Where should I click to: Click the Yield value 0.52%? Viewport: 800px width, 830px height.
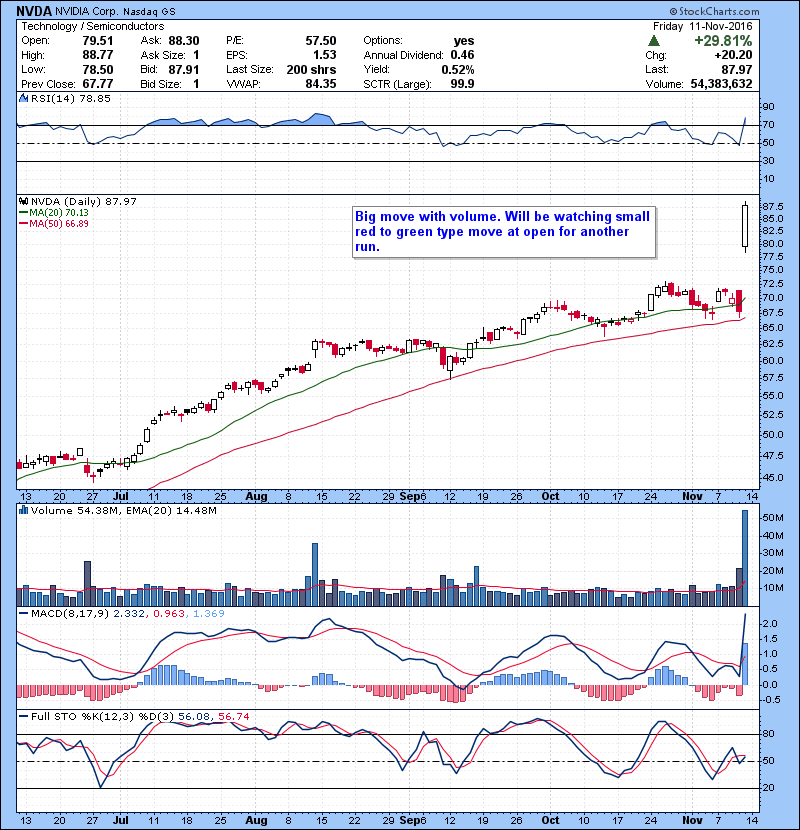point(458,69)
